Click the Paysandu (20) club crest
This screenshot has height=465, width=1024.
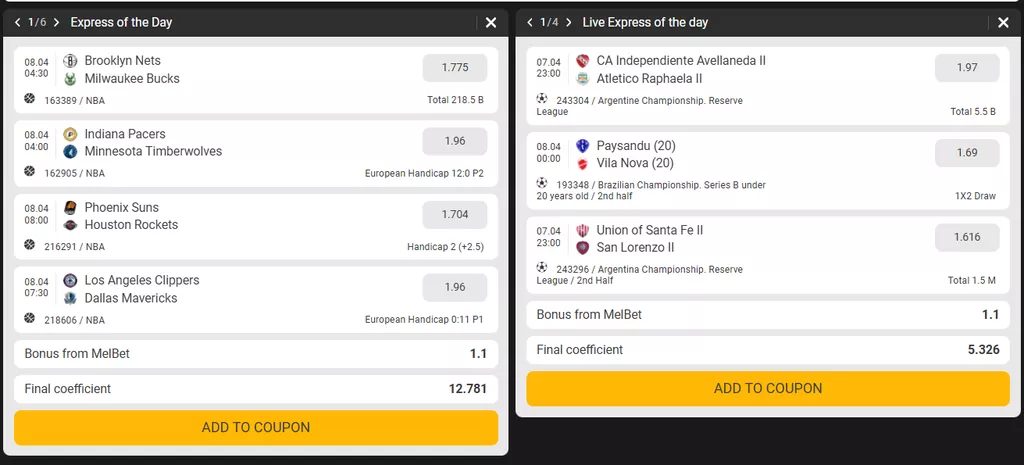[583, 146]
